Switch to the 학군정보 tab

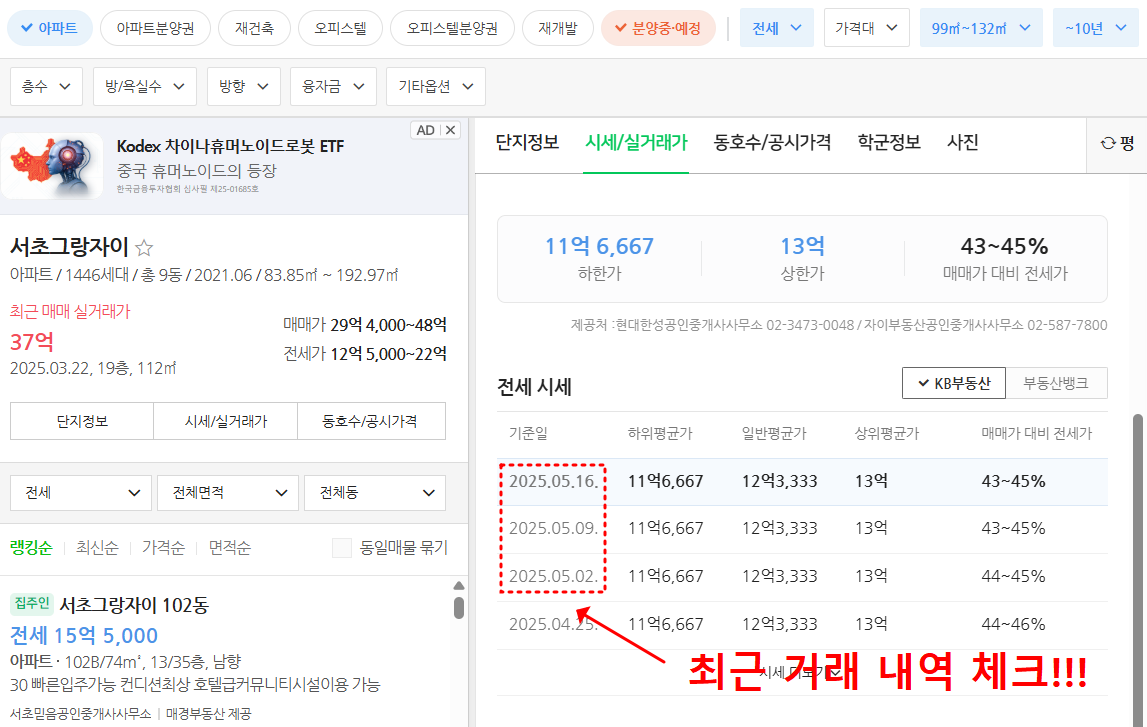click(889, 143)
